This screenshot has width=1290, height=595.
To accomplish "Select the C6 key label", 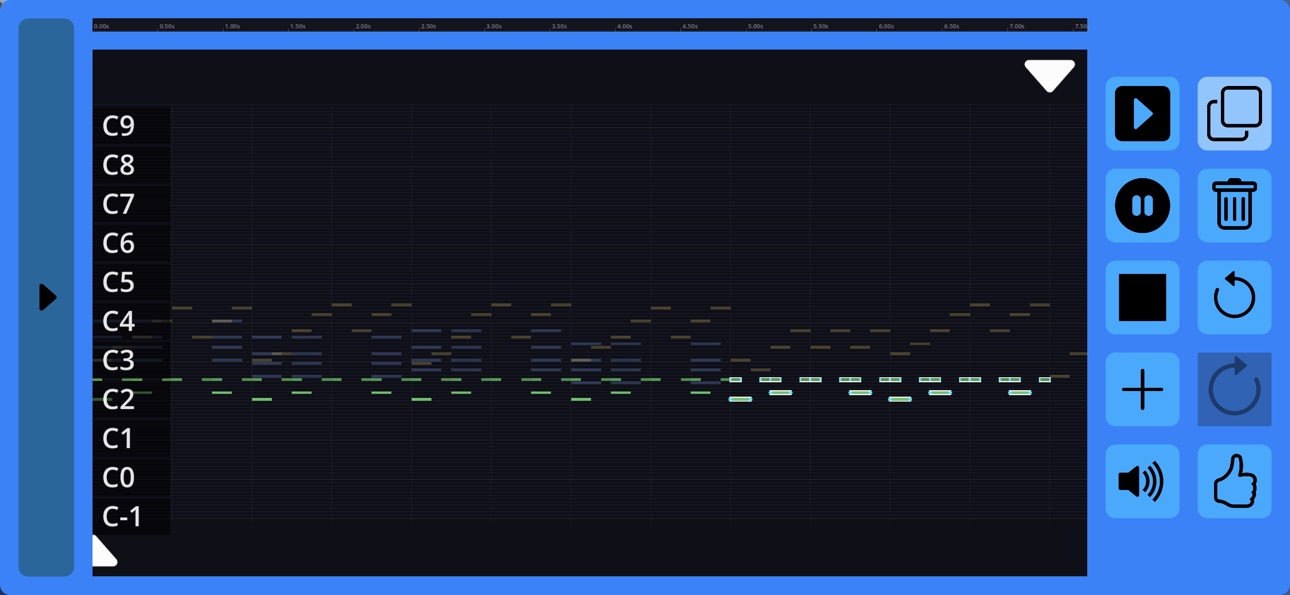I will coord(119,243).
